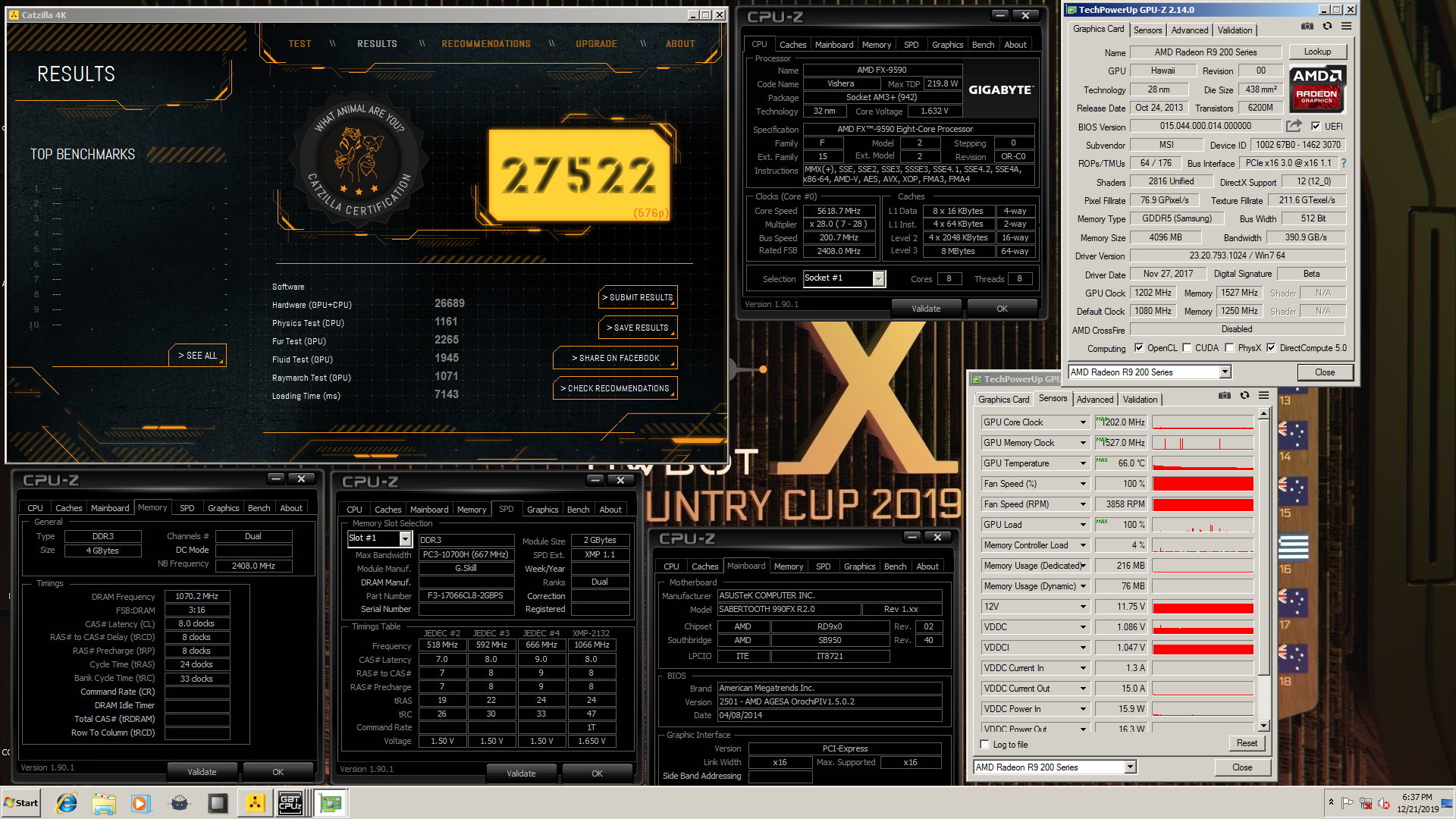Take a screenshot with GPU-Z camera icon in the Graphics Card window
This screenshot has width=1456, height=819.
[1307, 27]
